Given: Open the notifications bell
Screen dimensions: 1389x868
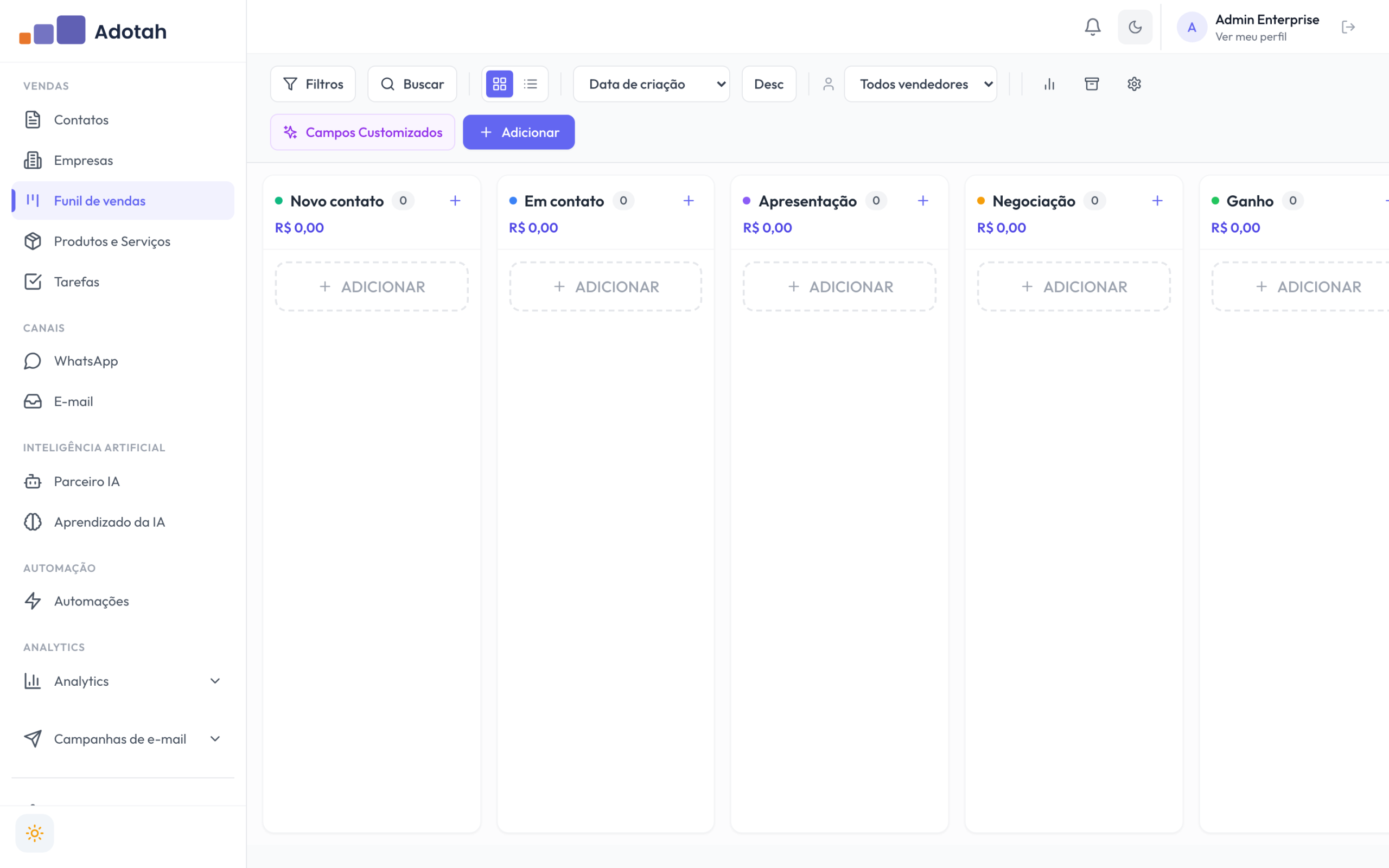Looking at the screenshot, I should [x=1092, y=27].
